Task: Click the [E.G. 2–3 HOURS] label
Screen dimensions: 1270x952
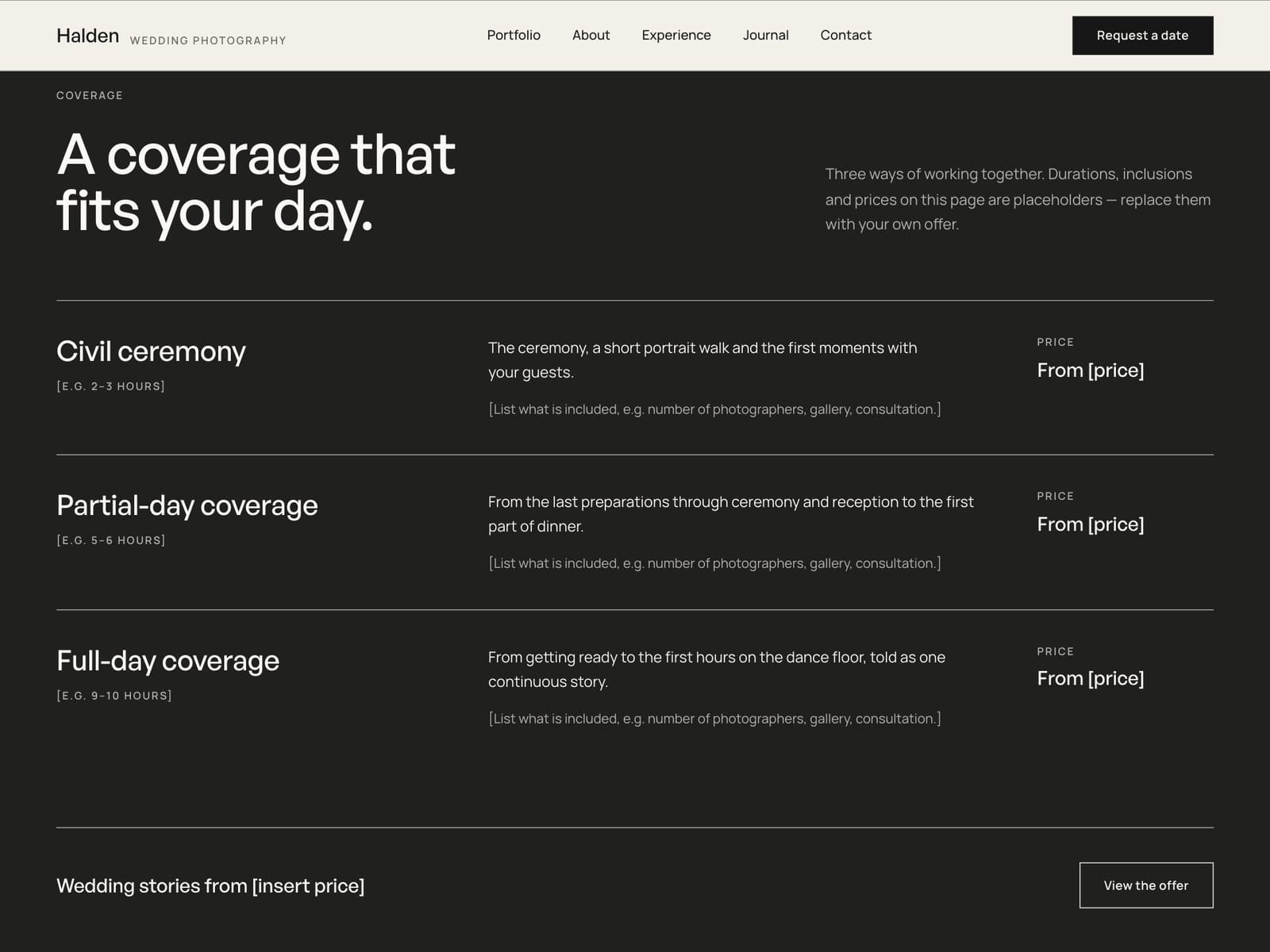Action: click(111, 386)
